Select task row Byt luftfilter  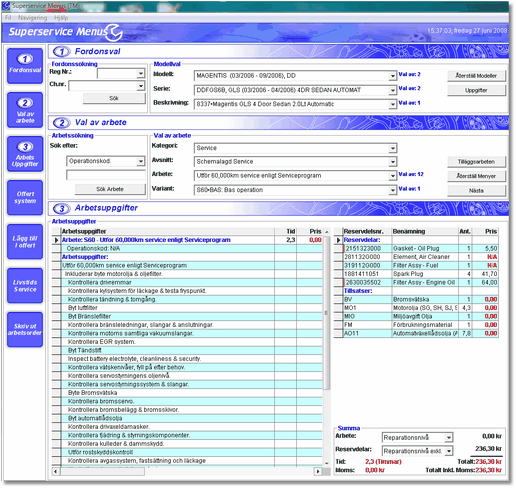tap(187, 308)
